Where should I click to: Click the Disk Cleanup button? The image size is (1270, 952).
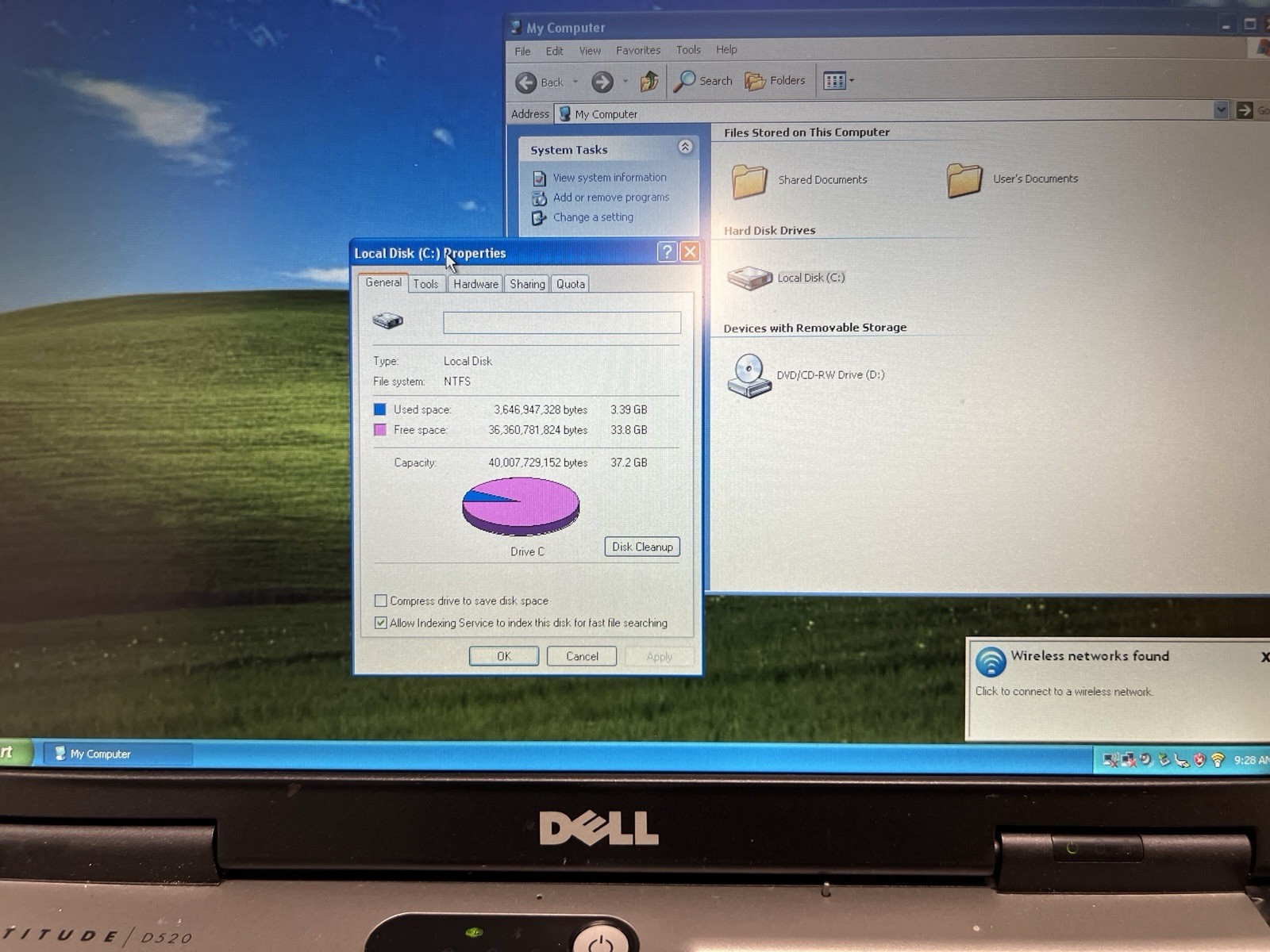642,547
